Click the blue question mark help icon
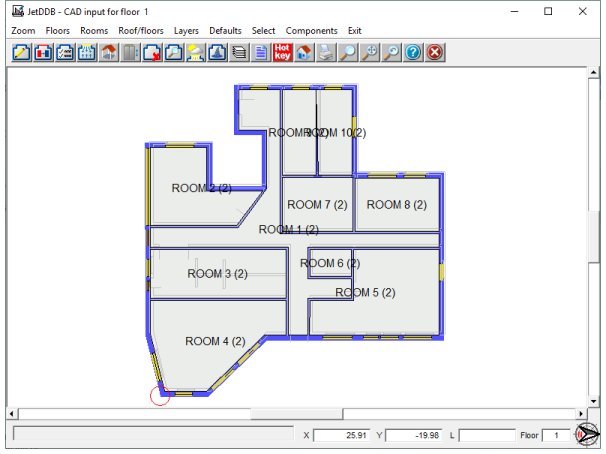 coord(413,52)
